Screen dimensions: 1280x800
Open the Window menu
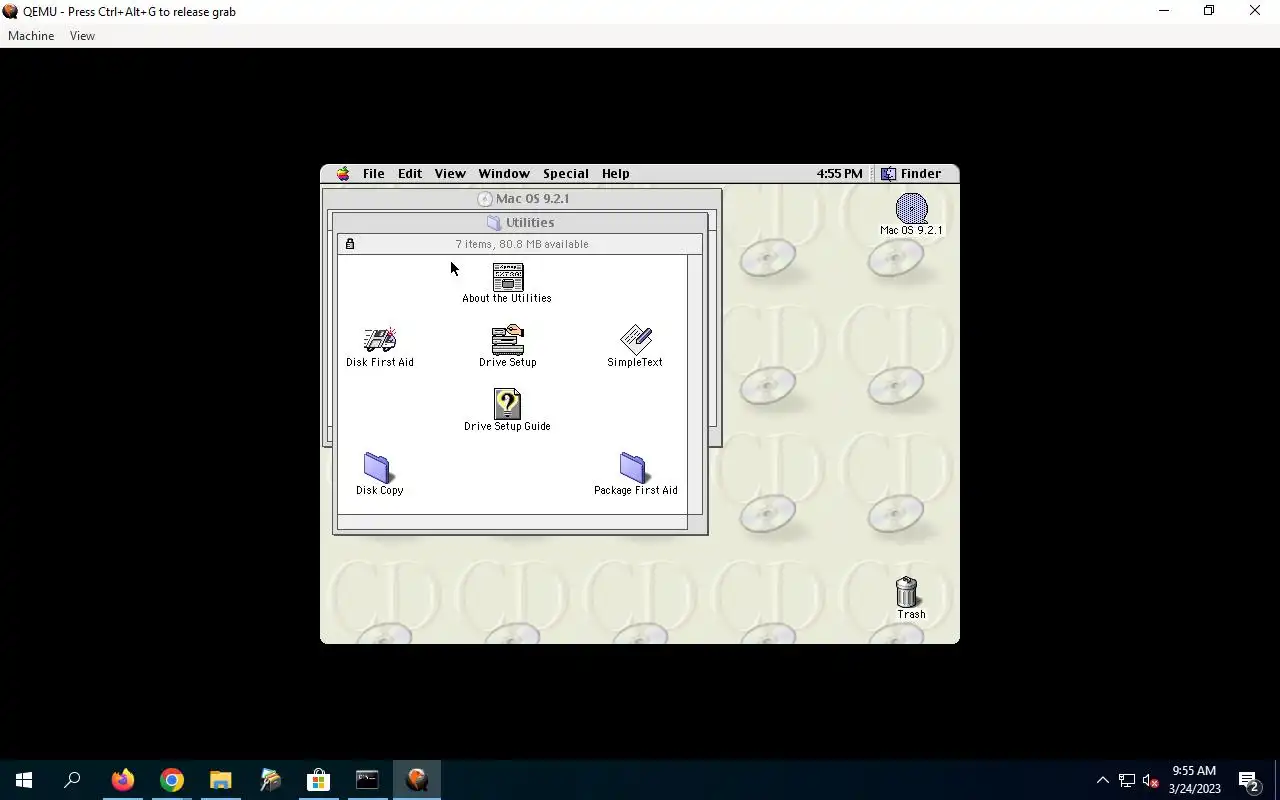pos(504,174)
